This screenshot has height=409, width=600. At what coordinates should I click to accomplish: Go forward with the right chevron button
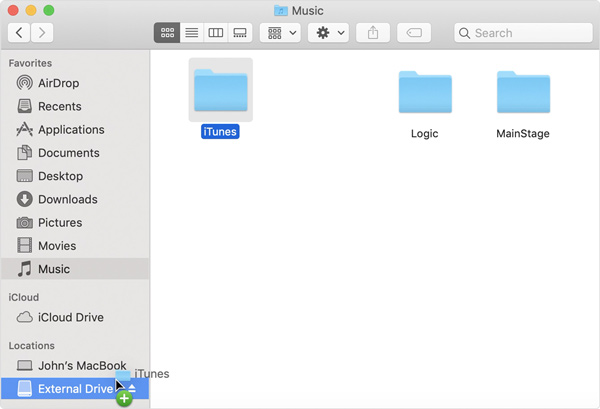(42, 33)
